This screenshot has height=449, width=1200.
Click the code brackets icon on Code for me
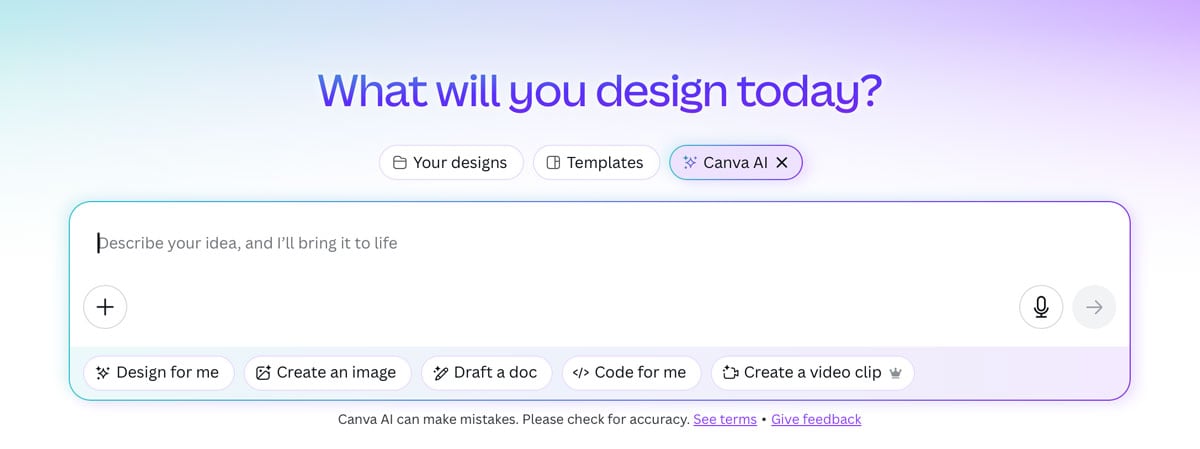click(x=580, y=373)
